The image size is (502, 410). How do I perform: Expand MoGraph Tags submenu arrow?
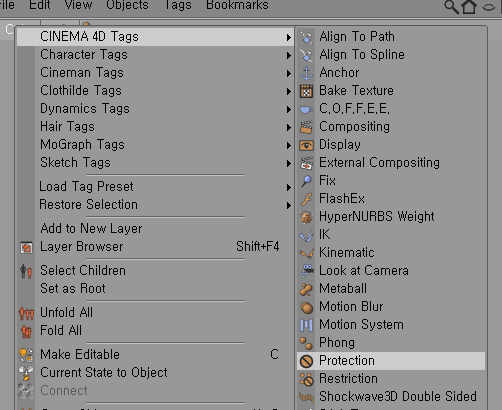(289, 145)
